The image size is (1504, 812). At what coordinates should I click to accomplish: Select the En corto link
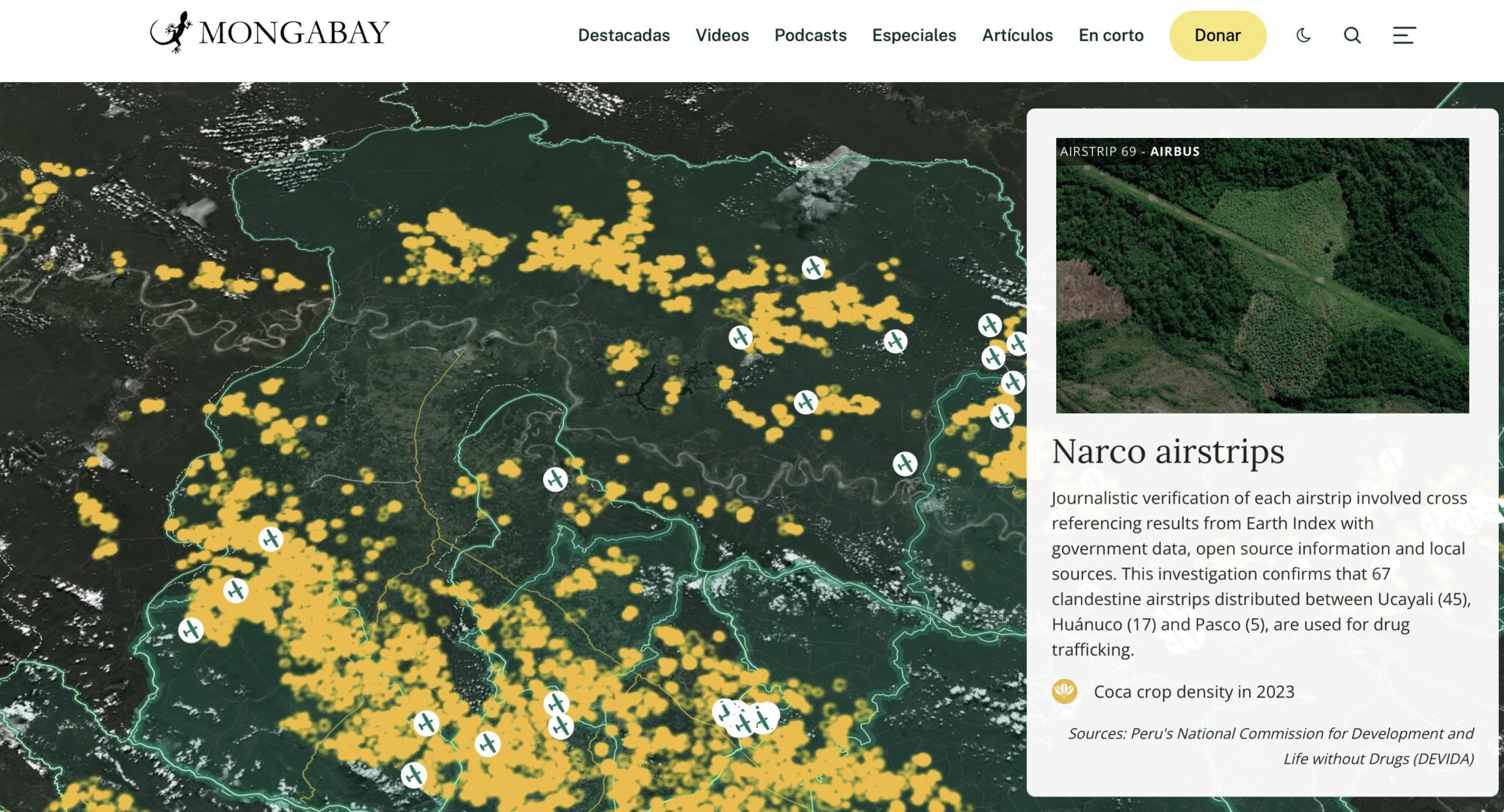coord(1110,35)
